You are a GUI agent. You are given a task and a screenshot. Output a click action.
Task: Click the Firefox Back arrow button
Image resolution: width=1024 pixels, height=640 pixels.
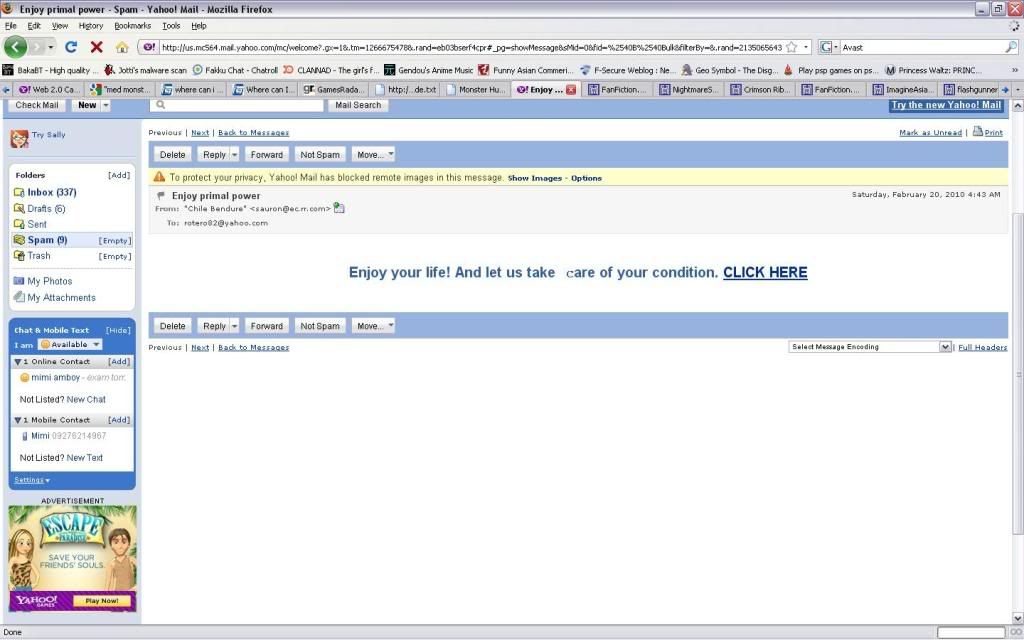[15, 47]
